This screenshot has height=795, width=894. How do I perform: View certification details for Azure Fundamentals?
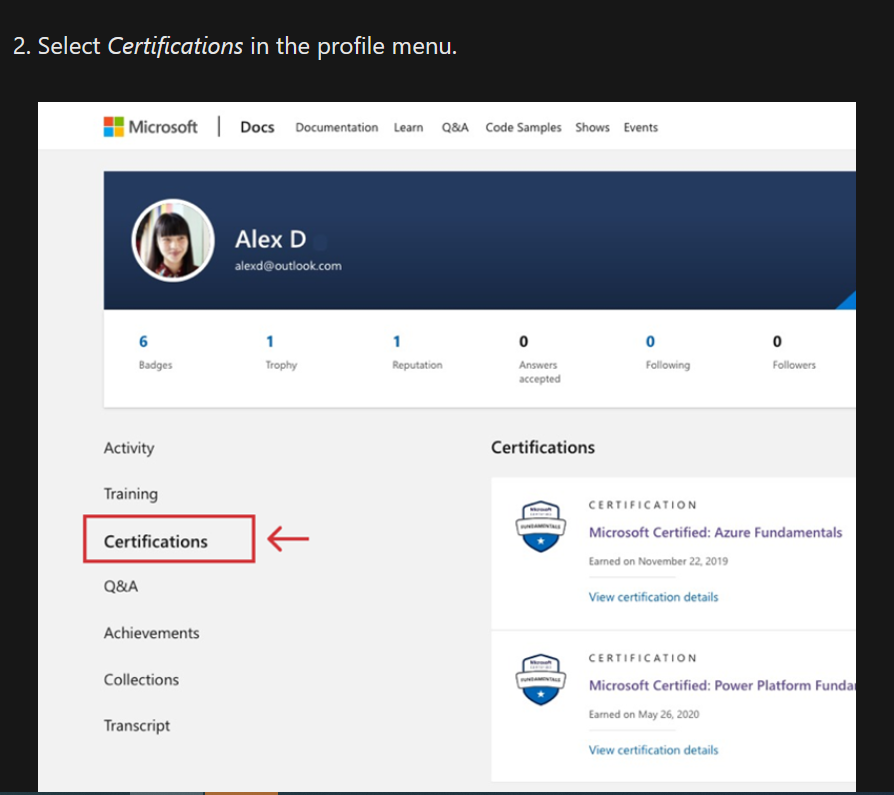pyautogui.click(x=653, y=597)
